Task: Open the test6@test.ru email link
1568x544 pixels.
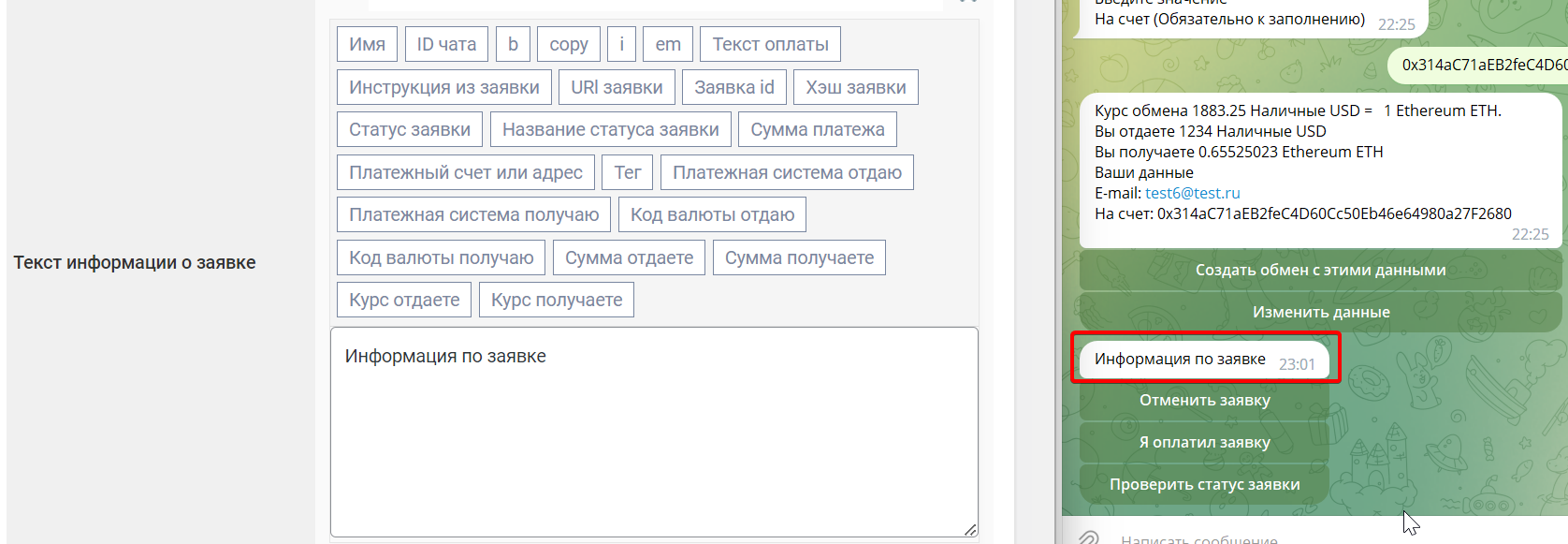Action: point(1192,193)
